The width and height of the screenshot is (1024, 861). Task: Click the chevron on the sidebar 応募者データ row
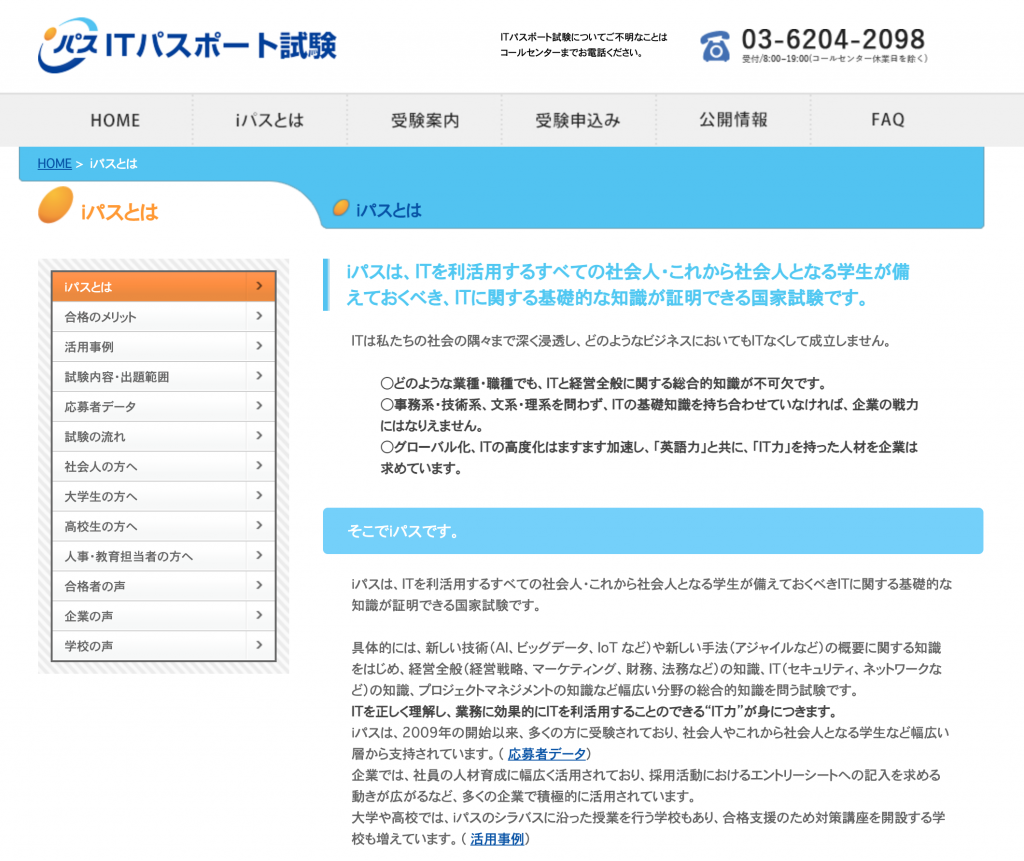259,406
